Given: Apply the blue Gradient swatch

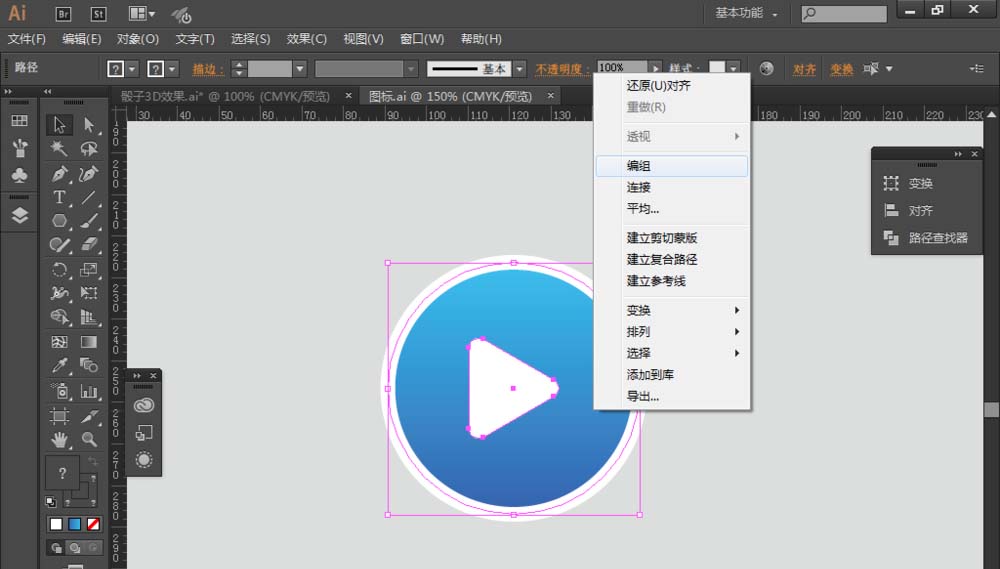Looking at the screenshot, I should tap(75, 524).
